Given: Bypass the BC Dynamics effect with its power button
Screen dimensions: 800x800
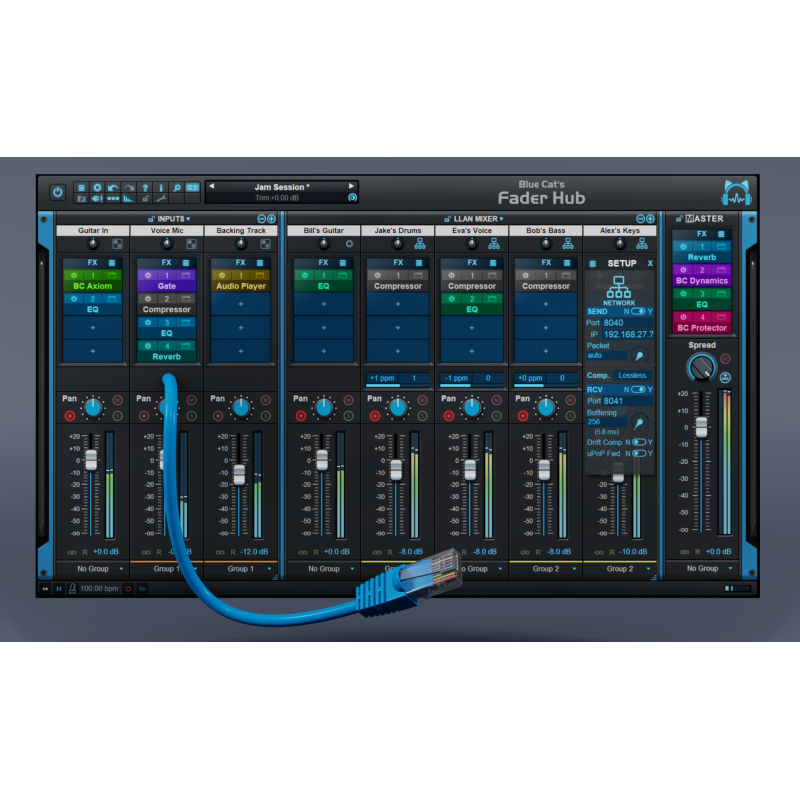Looking at the screenshot, I should point(683,270).
